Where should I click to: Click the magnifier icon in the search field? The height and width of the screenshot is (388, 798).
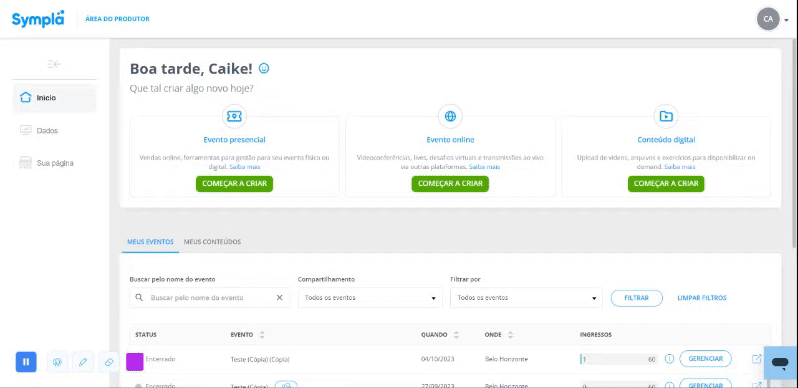139,297
